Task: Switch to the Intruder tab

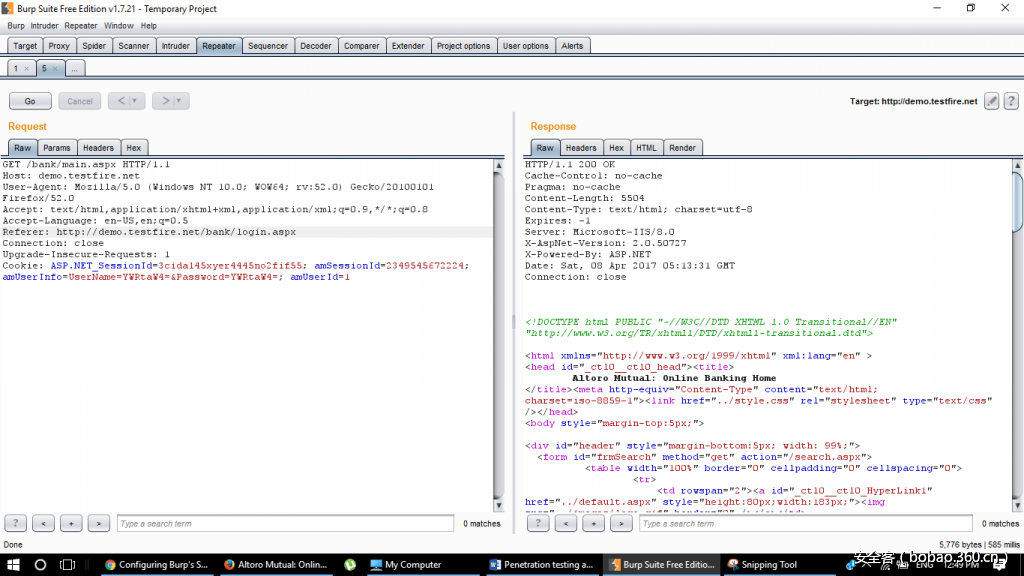Action: 175,45
